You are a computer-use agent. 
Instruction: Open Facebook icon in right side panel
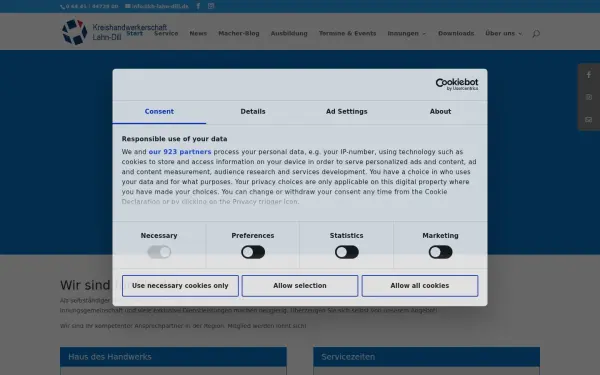pos(589,75)
